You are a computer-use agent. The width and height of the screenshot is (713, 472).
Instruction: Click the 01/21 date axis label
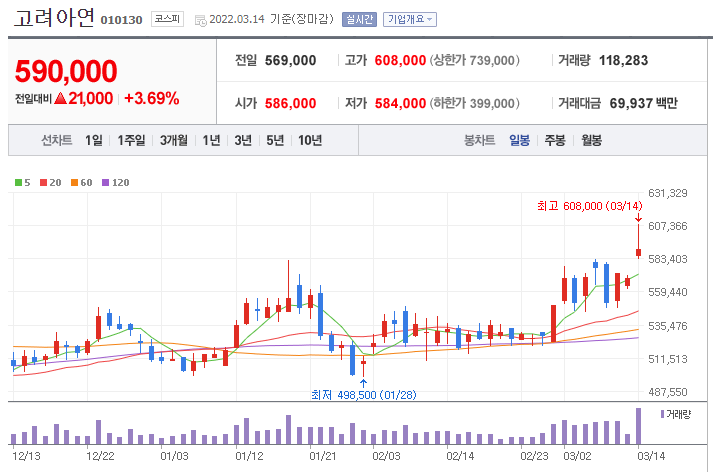pyautogui.click(x=323, y=456)
